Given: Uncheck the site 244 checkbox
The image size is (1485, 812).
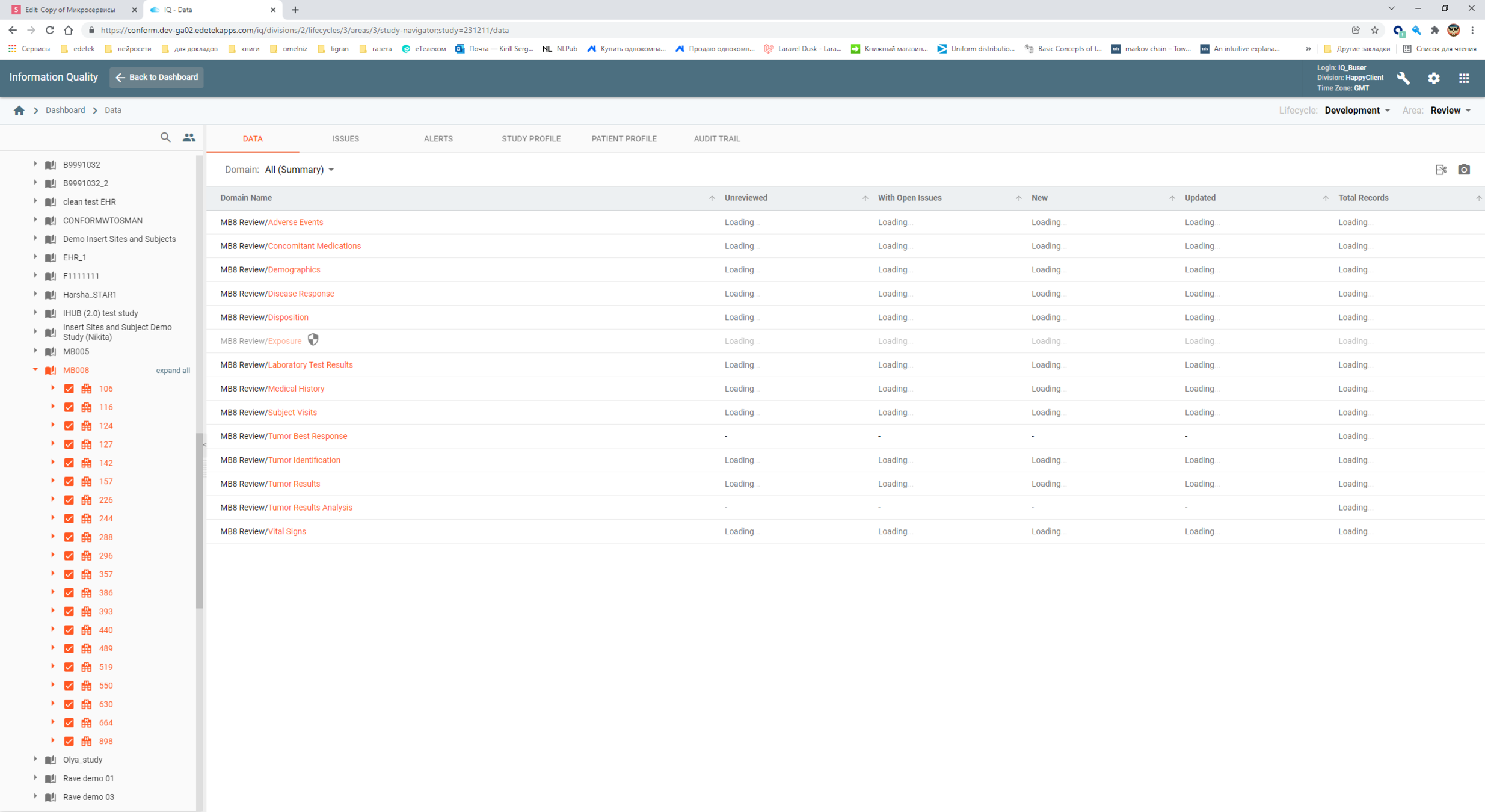Looking at the screenshot, I should [69, 518].
